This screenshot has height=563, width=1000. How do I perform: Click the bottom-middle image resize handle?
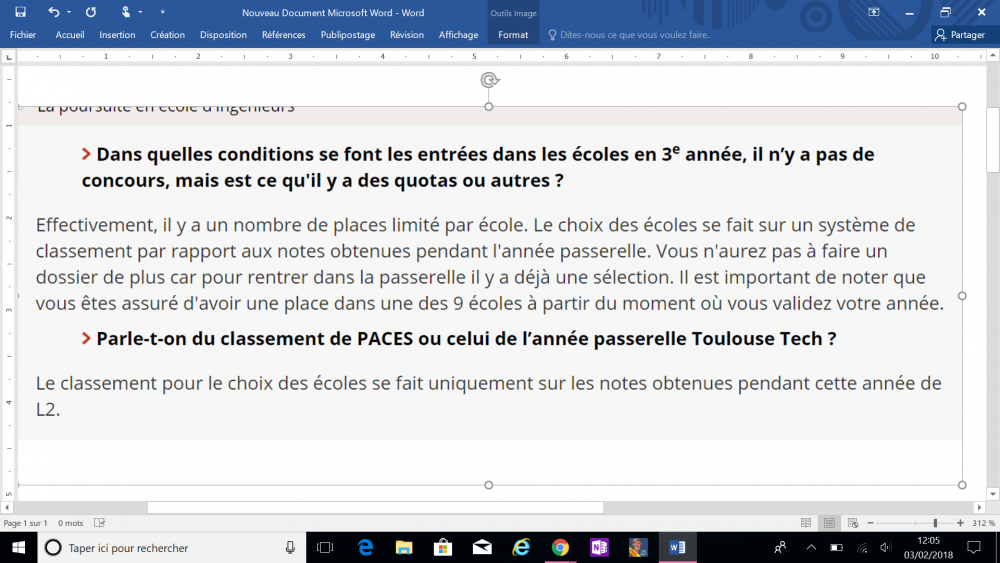(489, 485)
